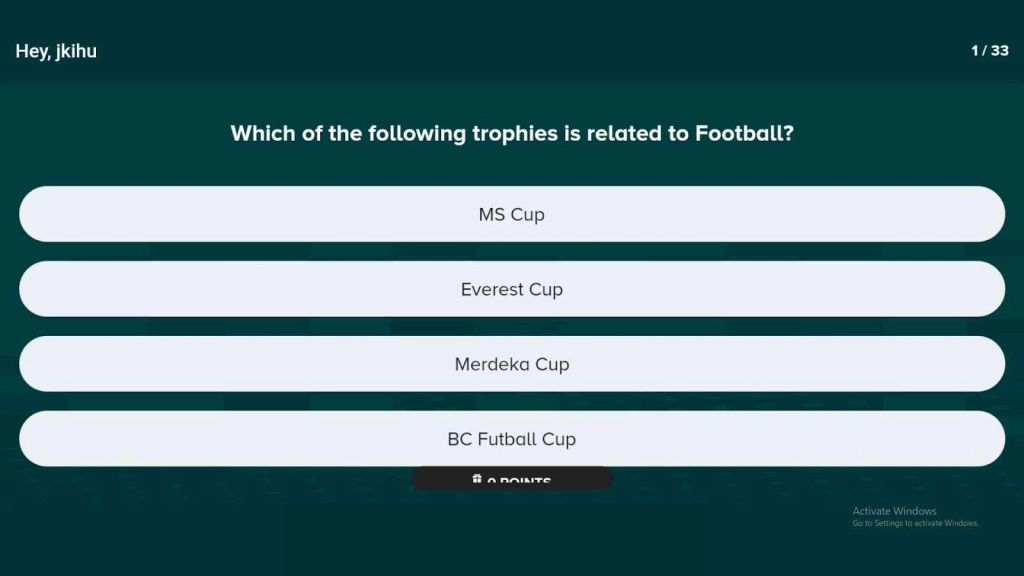This screenshot has height=576, width=1024.
Task: Click the letters MS in first option
Action: point(492,214)
